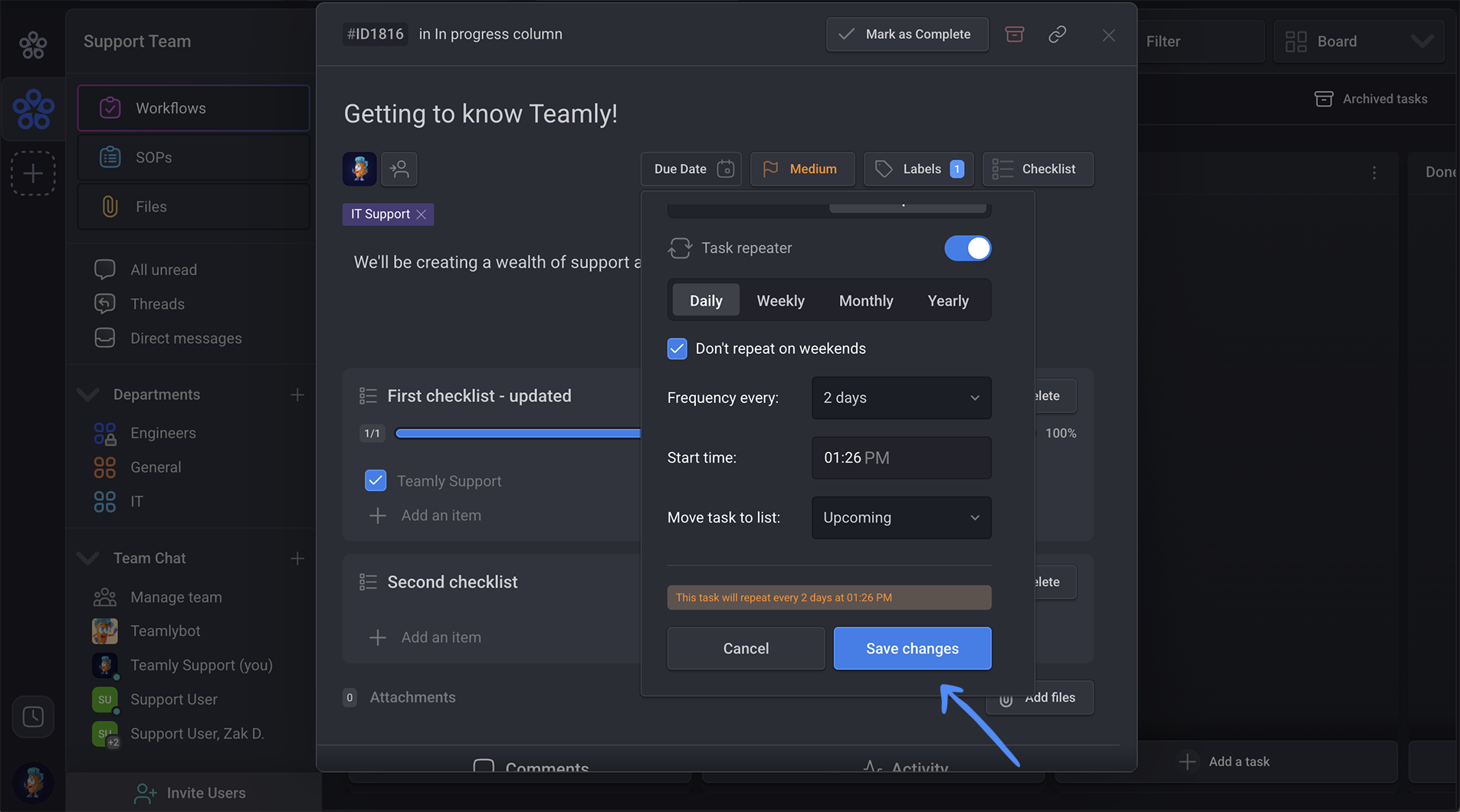Open the Labels menu
The width and height of the screenshot is (1460, 812).
(x=918, y=169)
